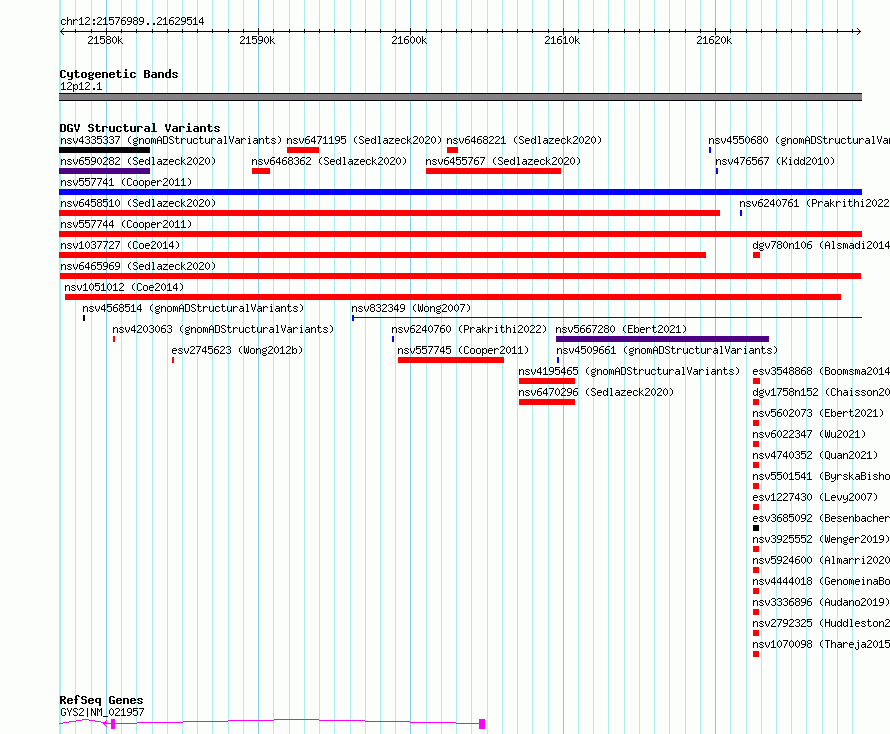Viewport: 890px width, 734px height.
Task: Click the nsv832349 (Wong2007) label
Action: pos(411,308)
